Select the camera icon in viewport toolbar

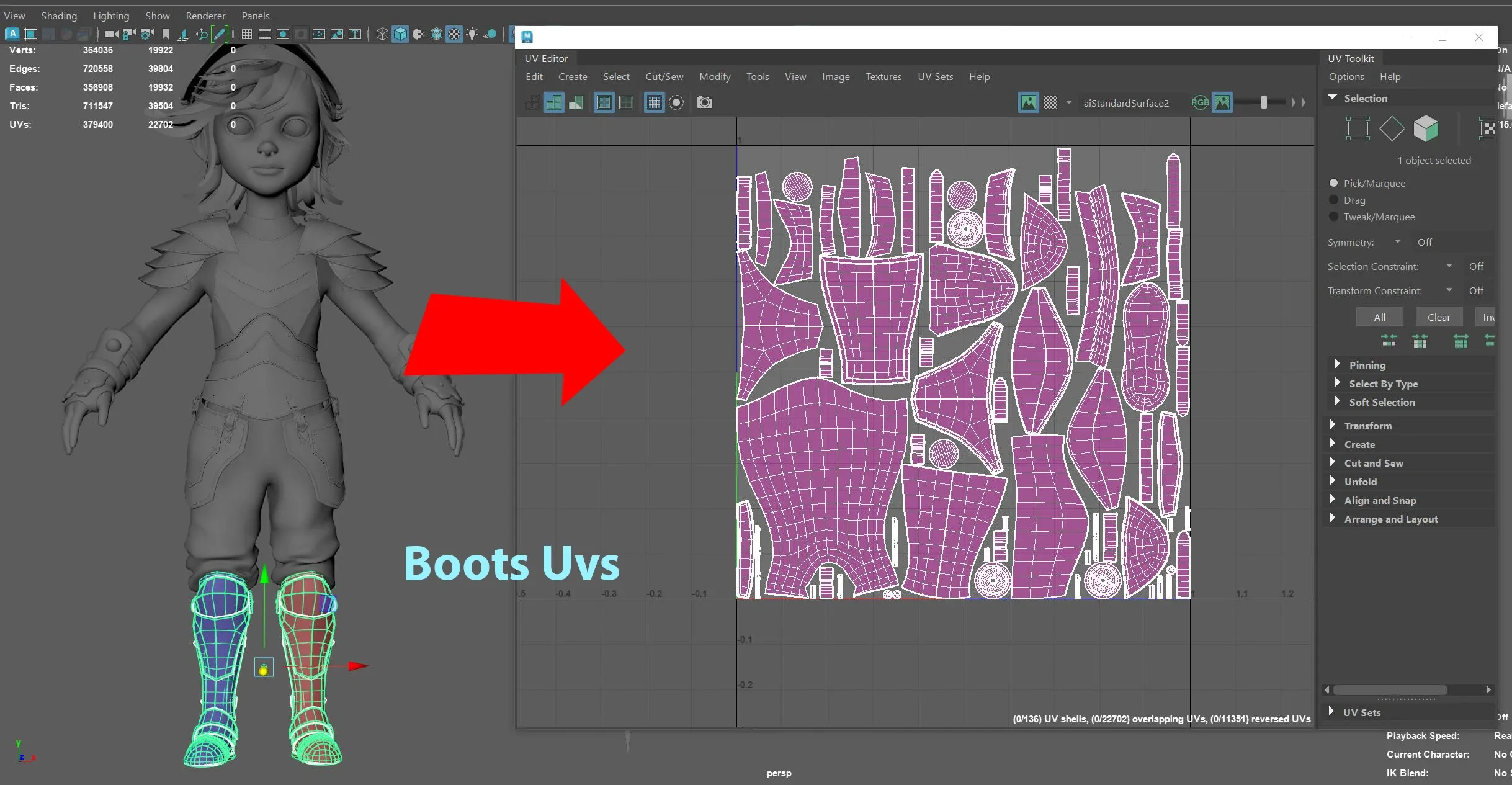(x=111, y=34)
